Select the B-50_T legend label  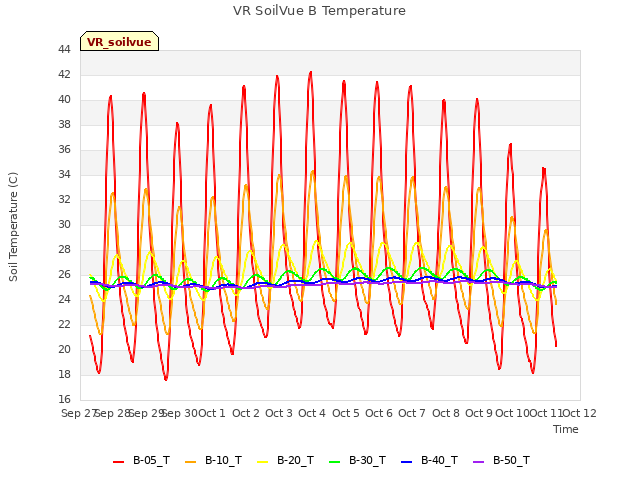tap(511, 460)
